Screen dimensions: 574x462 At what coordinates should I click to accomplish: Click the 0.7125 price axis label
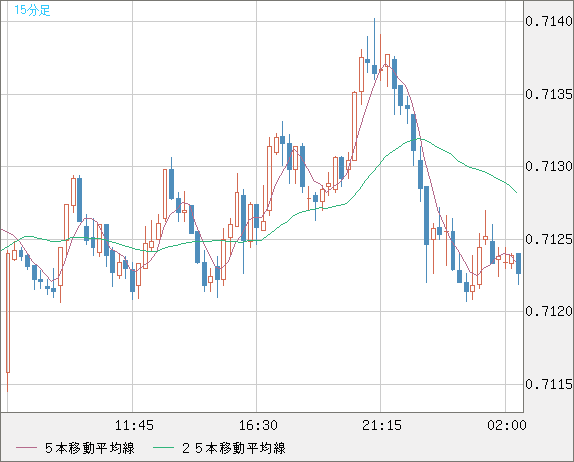click(x=549, y=239)
